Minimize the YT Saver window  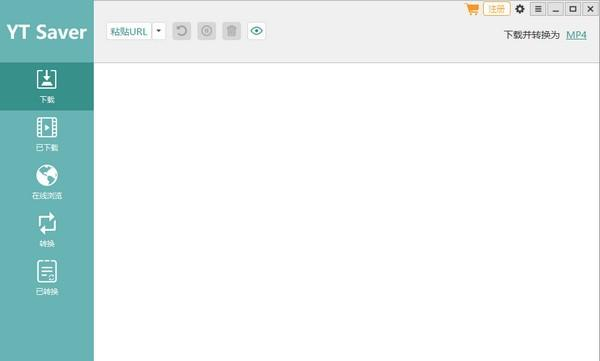click(x=556, y=9)
